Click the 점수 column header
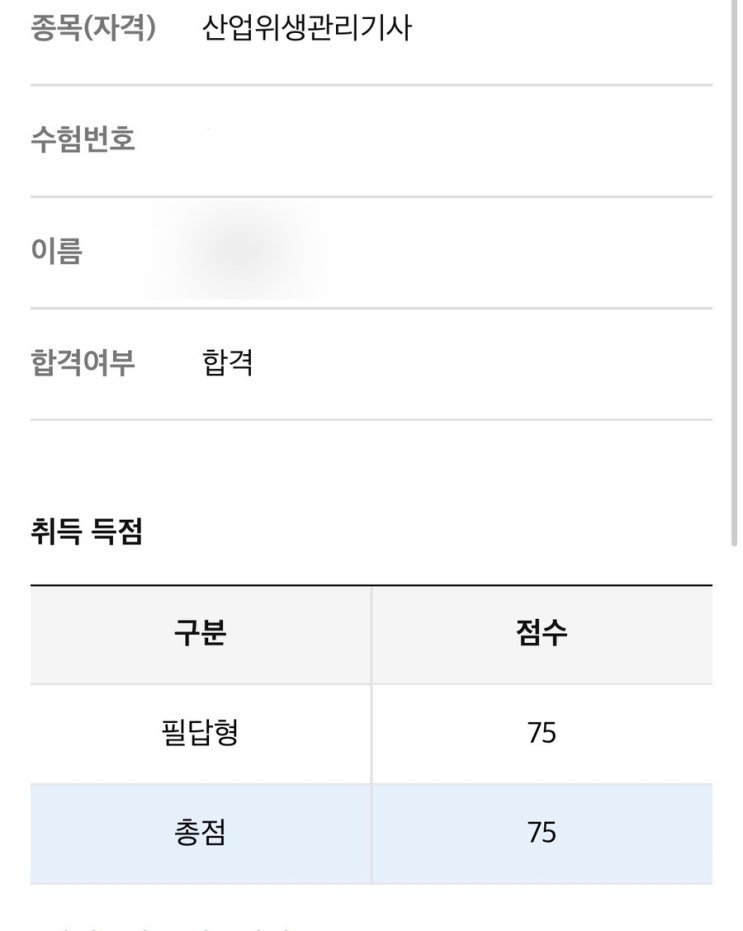Screen dimensions: 743x931 pos(541,634)
